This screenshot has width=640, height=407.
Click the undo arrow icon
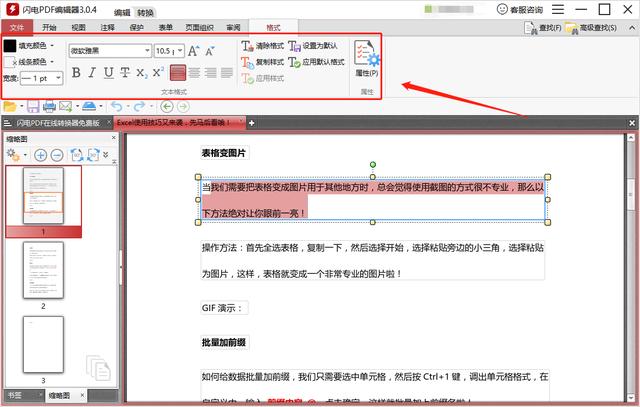[x=117, y=106]
